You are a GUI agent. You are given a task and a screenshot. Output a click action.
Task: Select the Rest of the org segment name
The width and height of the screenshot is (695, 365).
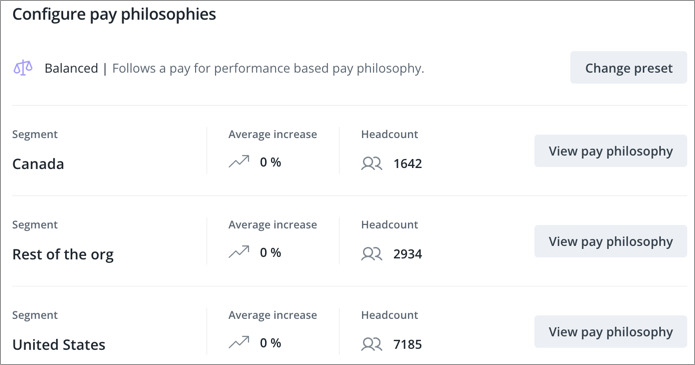click(x=63, y=255)
